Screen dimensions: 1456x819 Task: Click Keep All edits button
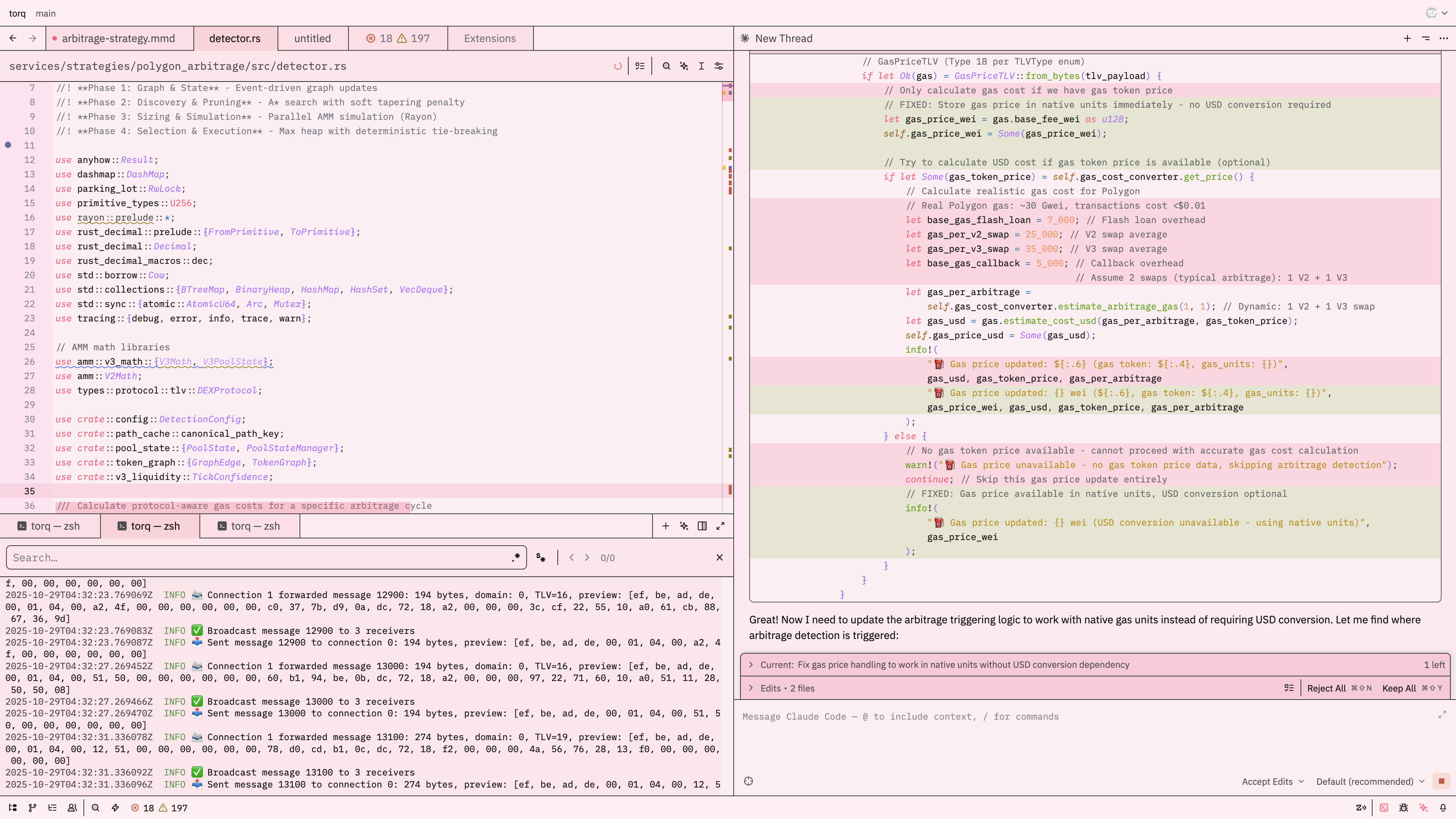pos(1399,688)
